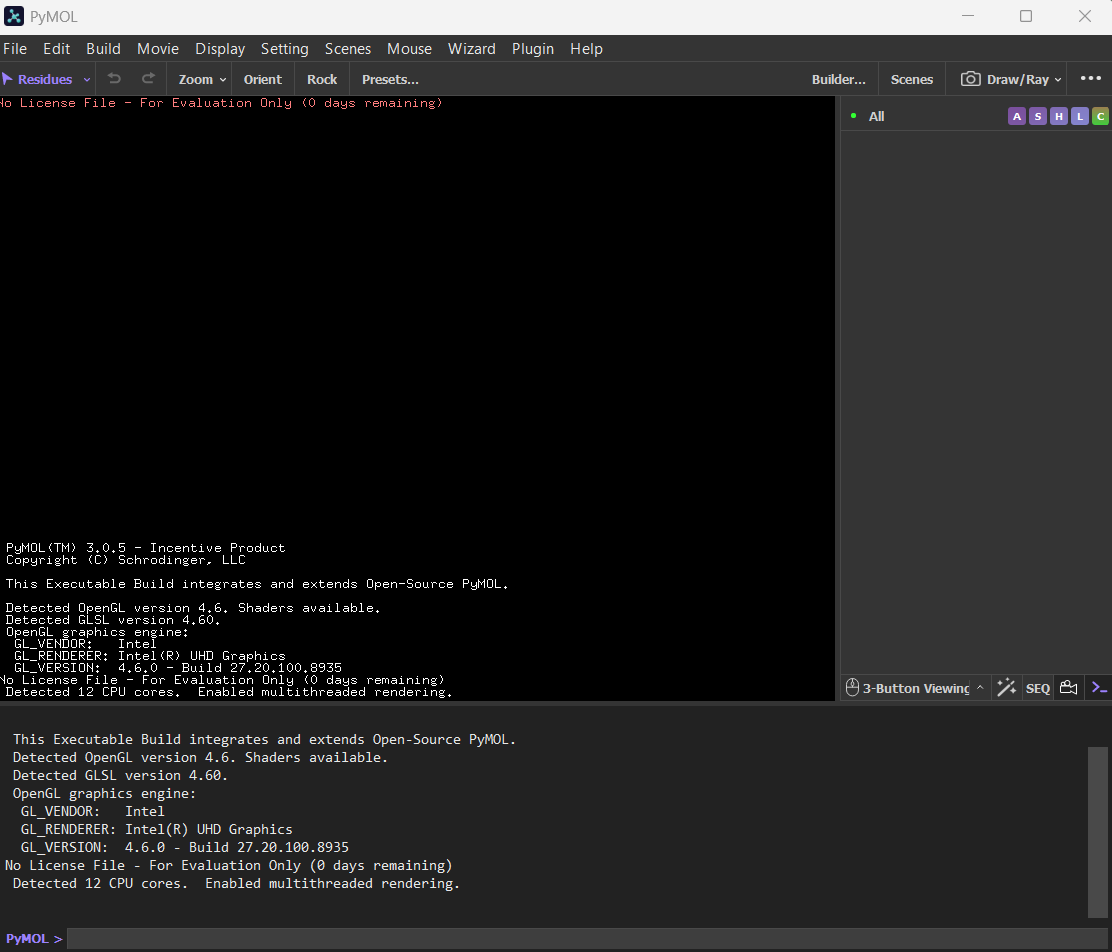This screenshot has width=1112, height=952.
Task: Open the Zoom dropdown
Action: click(x=202, y=79)
